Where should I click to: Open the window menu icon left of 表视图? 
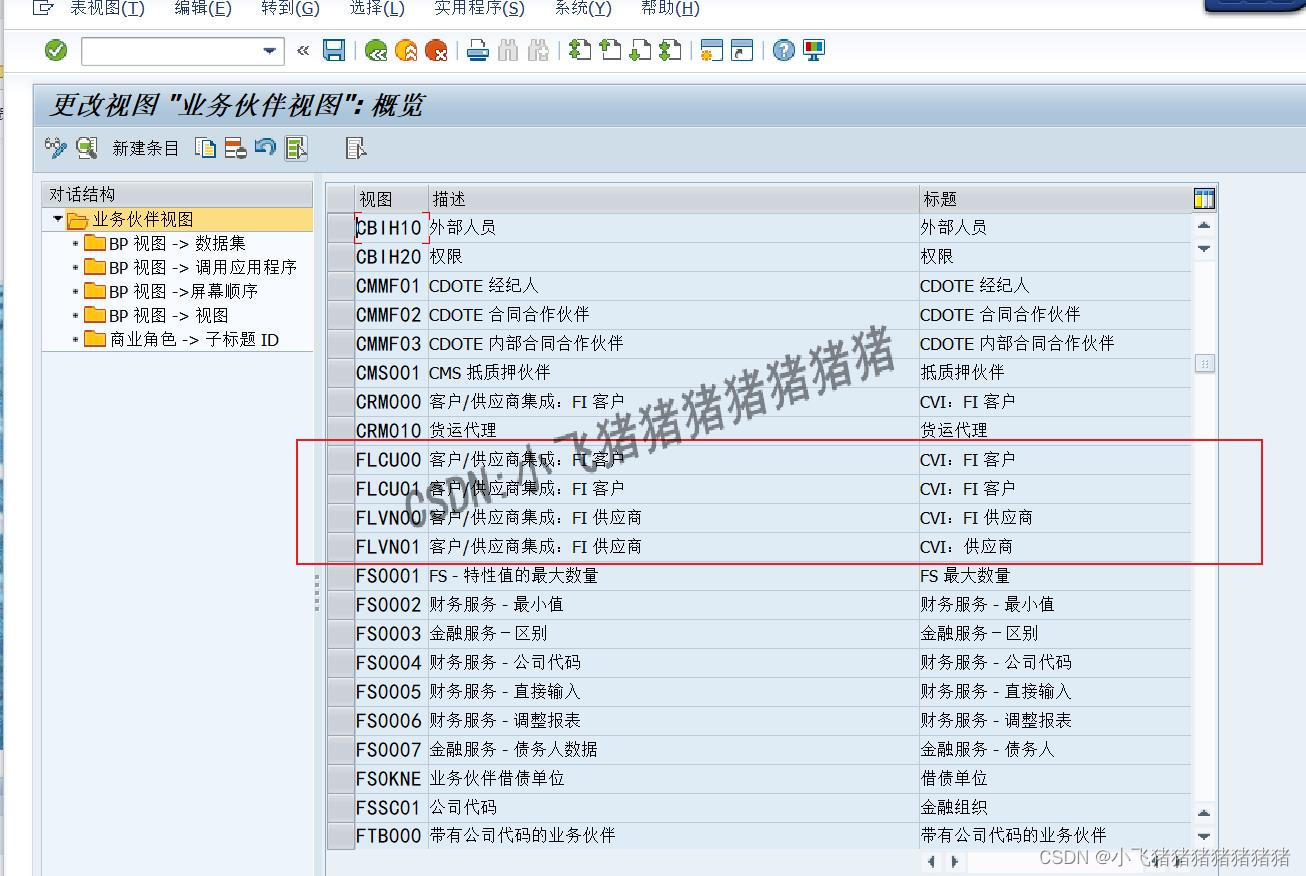coord(43,8)
